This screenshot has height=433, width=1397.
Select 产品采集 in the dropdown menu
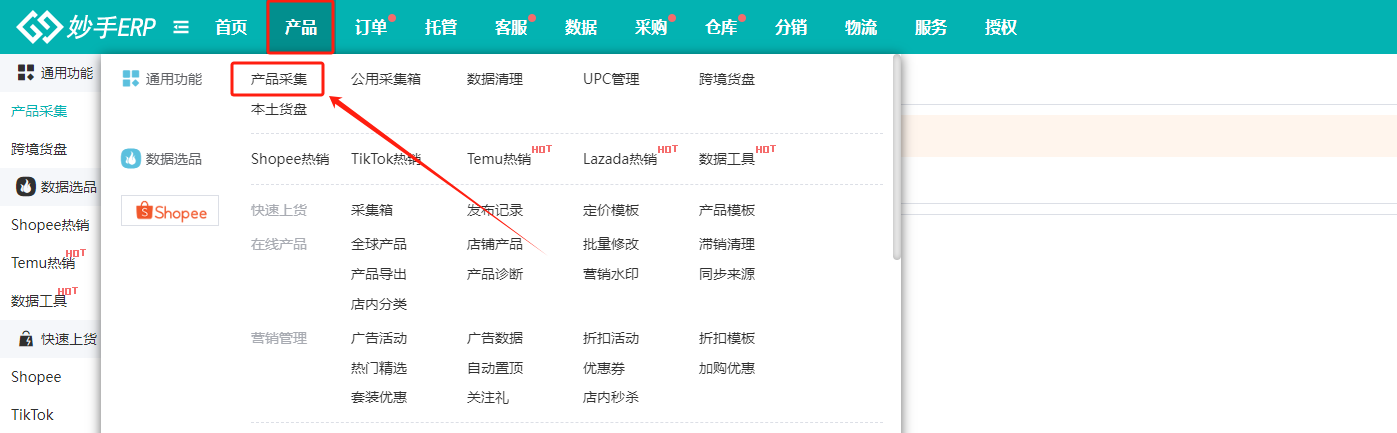click(279, 79)
